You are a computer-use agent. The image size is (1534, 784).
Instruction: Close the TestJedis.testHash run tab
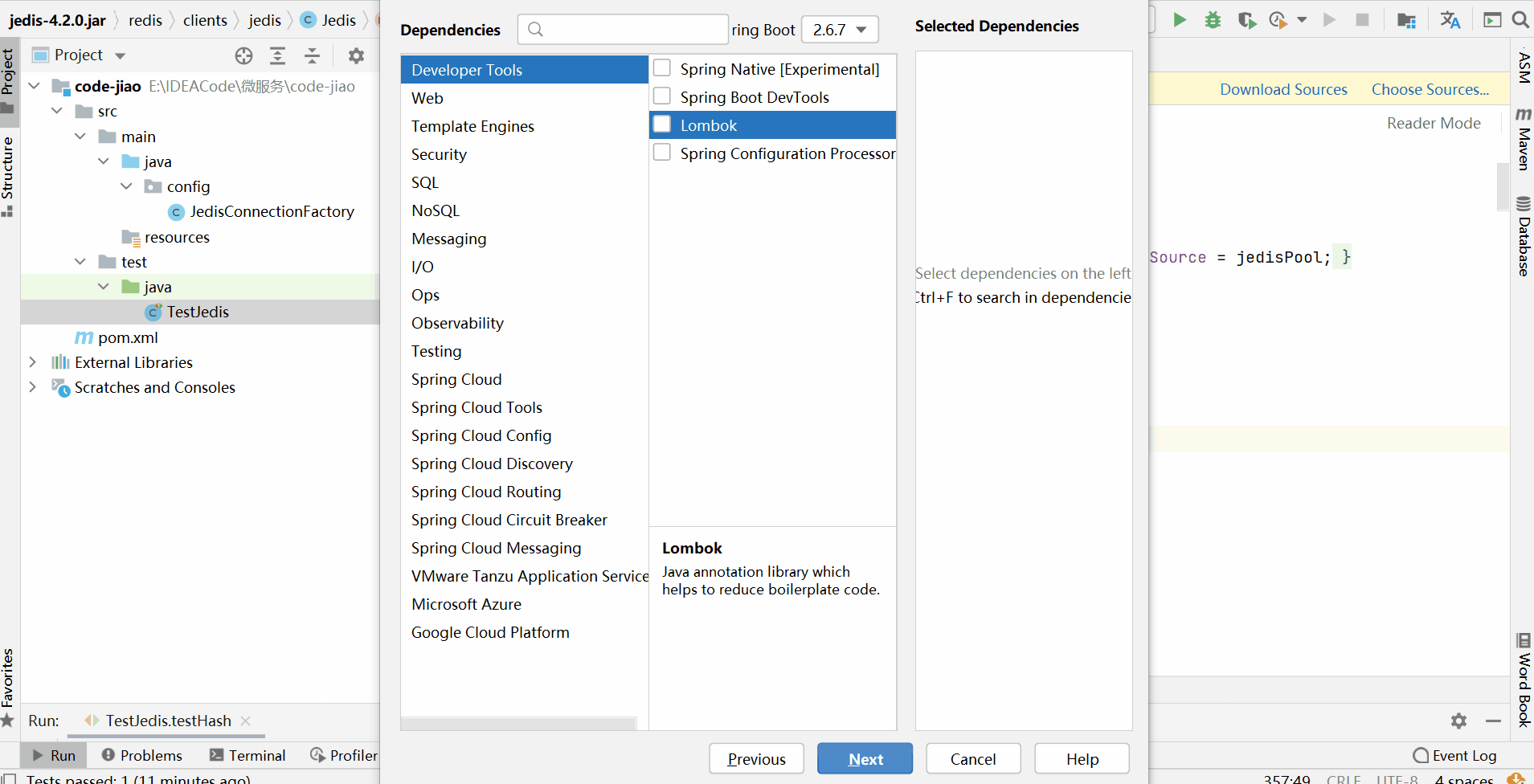(246, 721)
